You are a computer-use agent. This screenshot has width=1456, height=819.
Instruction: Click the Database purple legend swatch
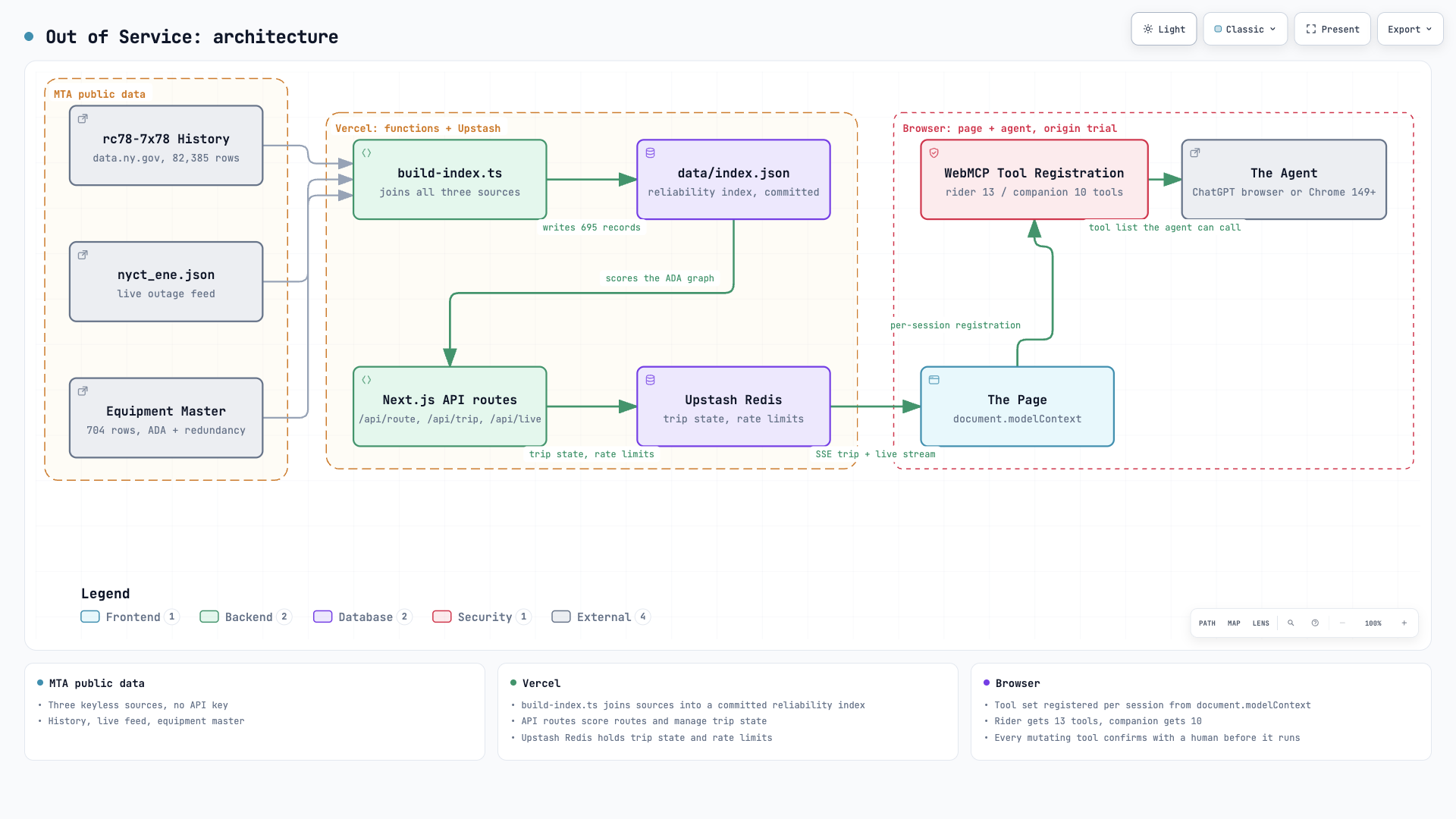[323, 617]
